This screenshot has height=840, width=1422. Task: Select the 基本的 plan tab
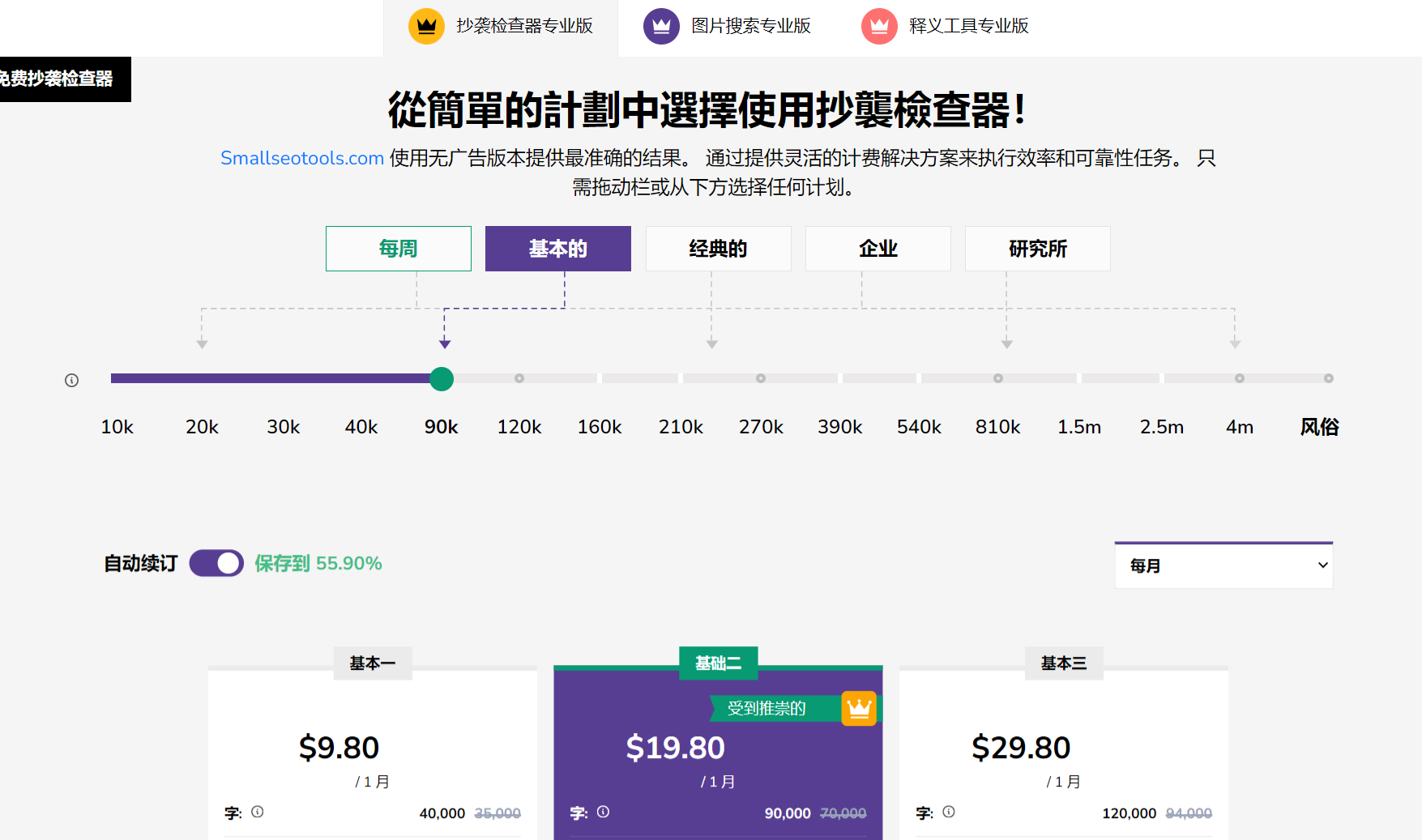pyautogui.click(x=557, y=249)
